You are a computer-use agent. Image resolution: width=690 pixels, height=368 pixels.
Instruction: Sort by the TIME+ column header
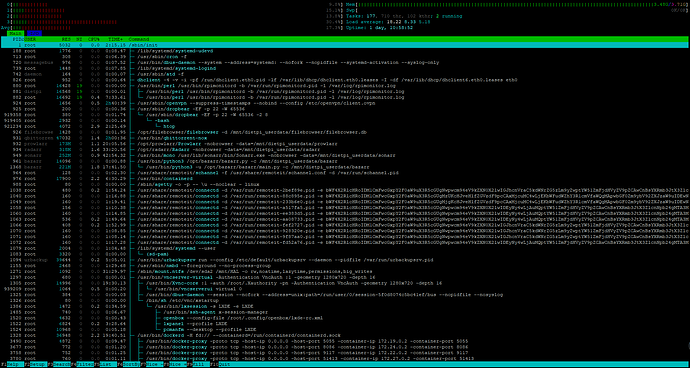click(116, 39)
